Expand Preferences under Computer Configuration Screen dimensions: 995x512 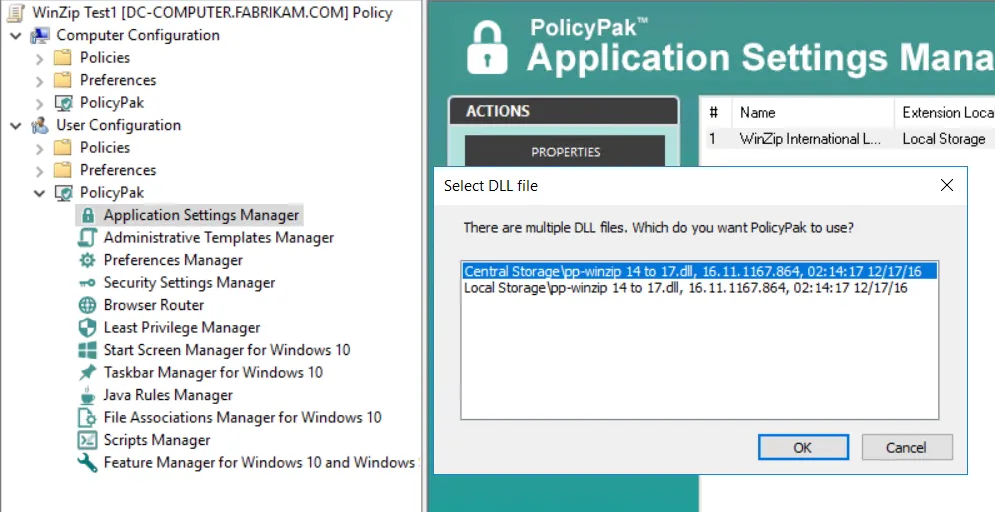click(40, 81)
